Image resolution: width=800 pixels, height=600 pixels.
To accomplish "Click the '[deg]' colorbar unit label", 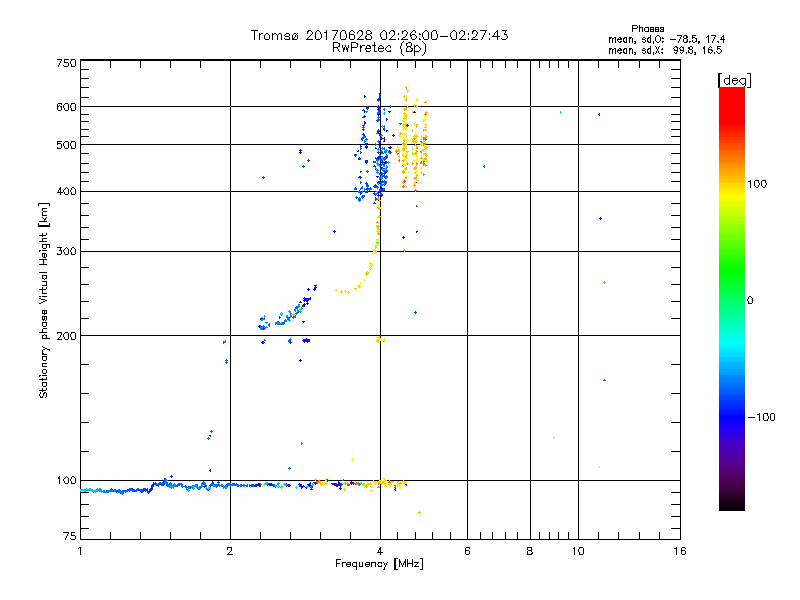I will (x=734, y=80).
